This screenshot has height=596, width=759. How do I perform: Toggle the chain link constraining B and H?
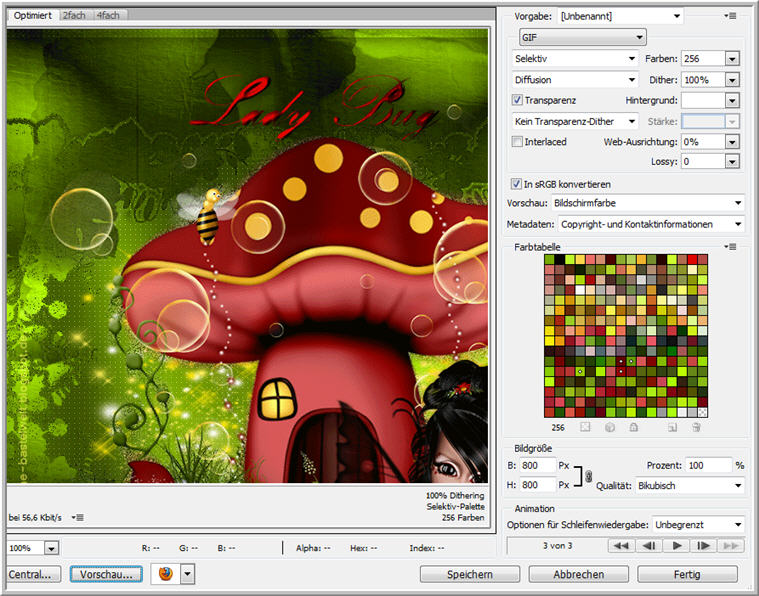[589, 476]
